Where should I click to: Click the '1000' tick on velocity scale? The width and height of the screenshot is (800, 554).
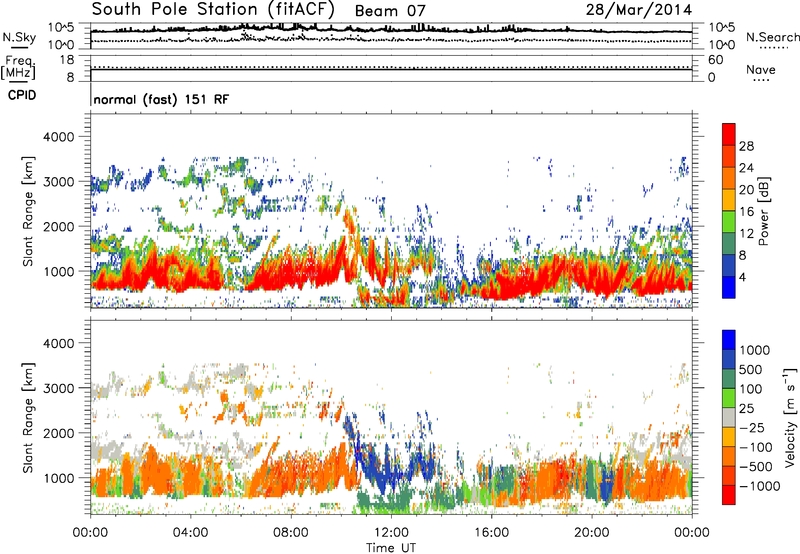(754, 350)
